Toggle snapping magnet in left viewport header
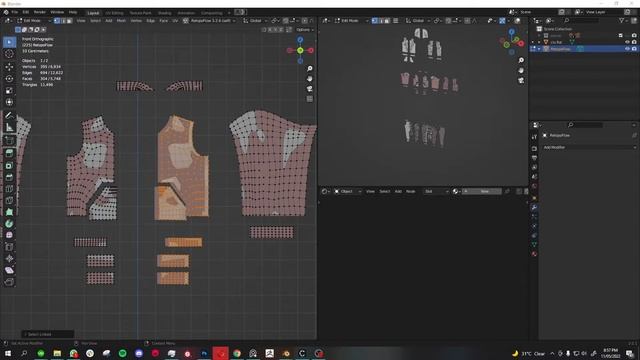 (x=286, y=20)
